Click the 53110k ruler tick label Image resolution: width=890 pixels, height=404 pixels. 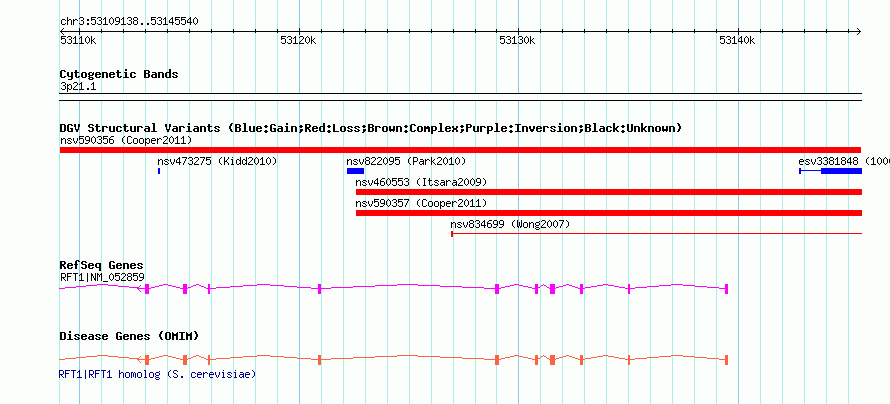tap(78, 40)
